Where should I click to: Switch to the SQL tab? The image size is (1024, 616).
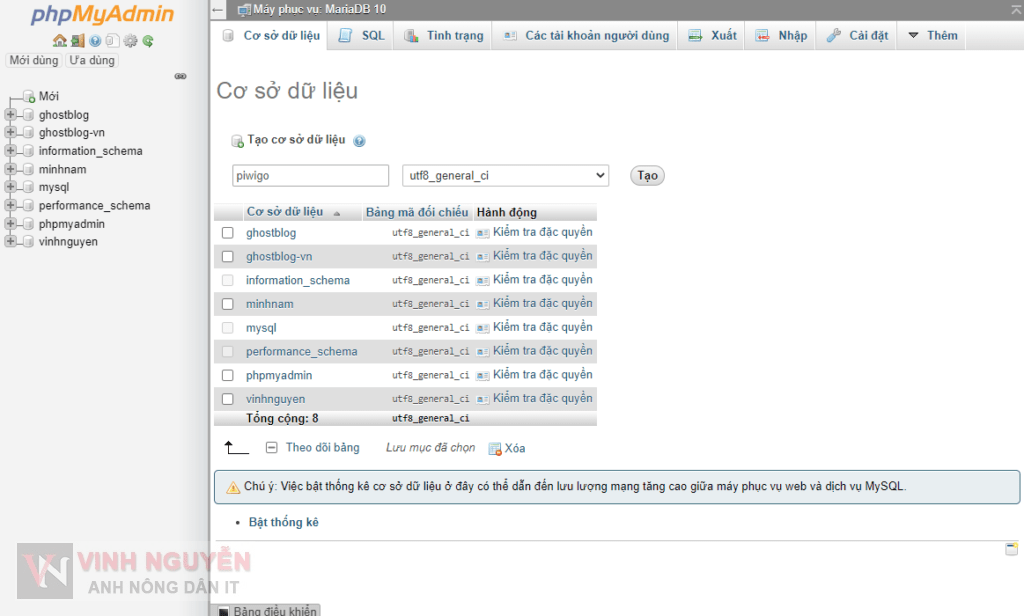tap(362, 36)
